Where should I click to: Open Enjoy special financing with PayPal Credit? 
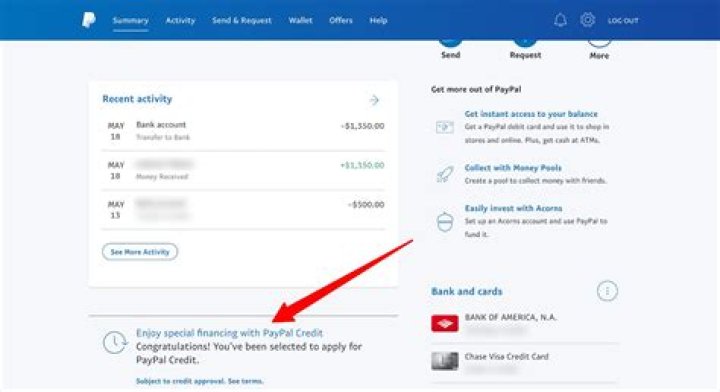pyautogui.click(x=229, y=333)
